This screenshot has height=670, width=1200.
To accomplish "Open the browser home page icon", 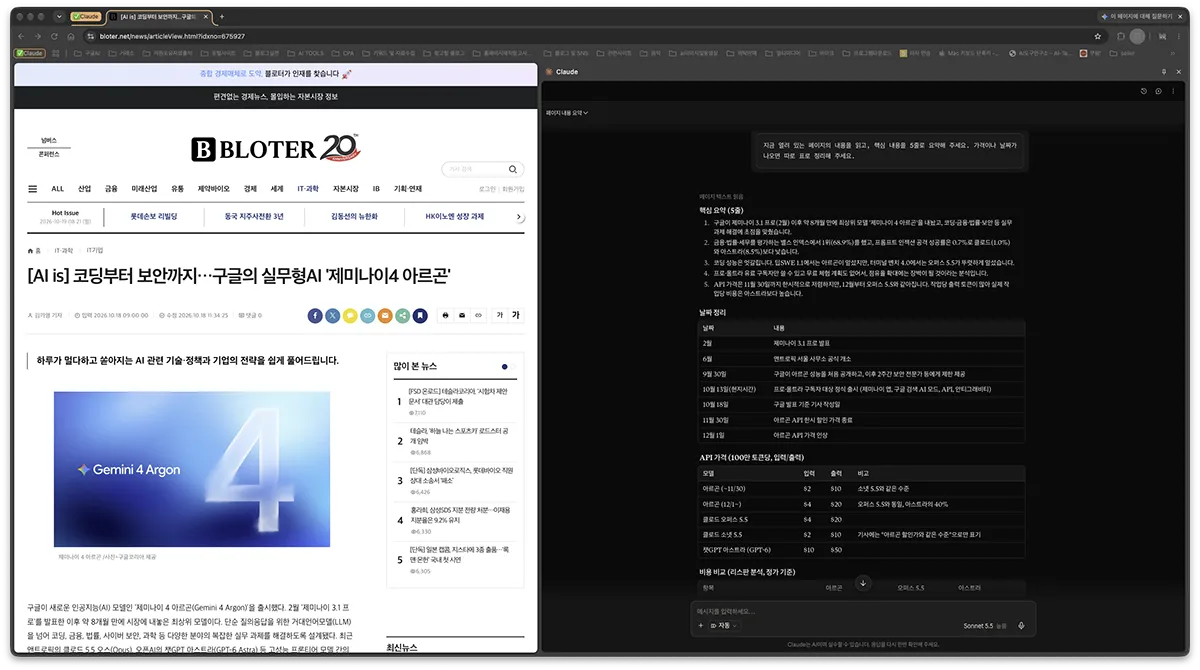I will pyautogui.click(x=70, y=36).
